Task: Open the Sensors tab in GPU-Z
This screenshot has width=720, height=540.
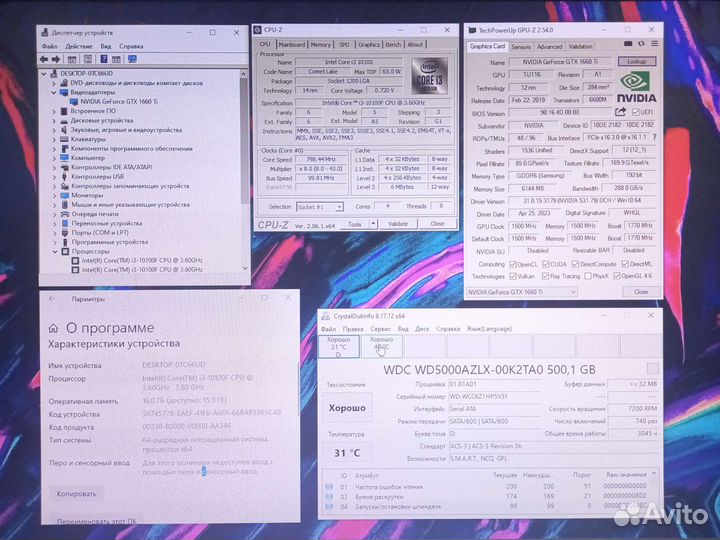Action: click(x=521, y=47)
